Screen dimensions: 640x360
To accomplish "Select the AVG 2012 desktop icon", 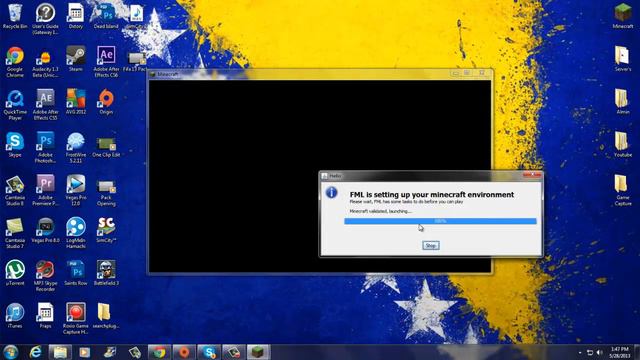I will click(x=76, y=102).
